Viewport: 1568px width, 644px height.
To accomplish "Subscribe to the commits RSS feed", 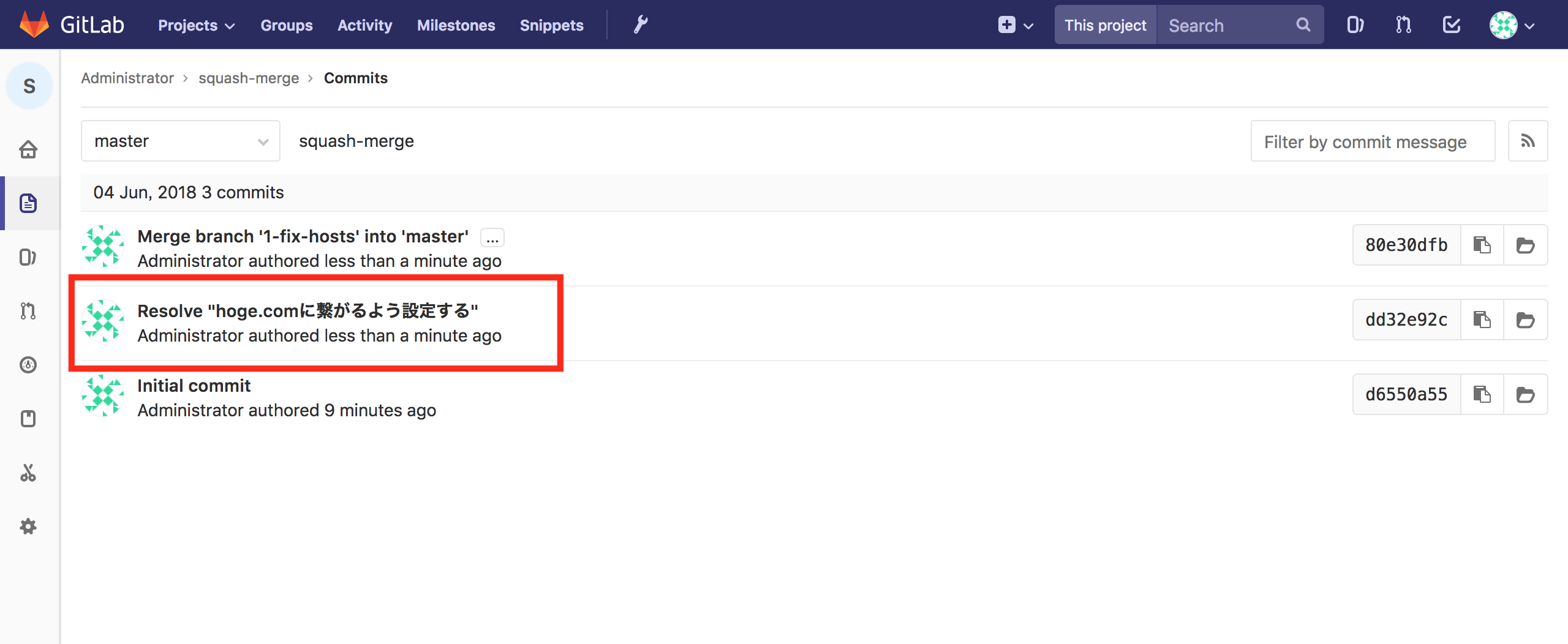I will click(1528, 141).
